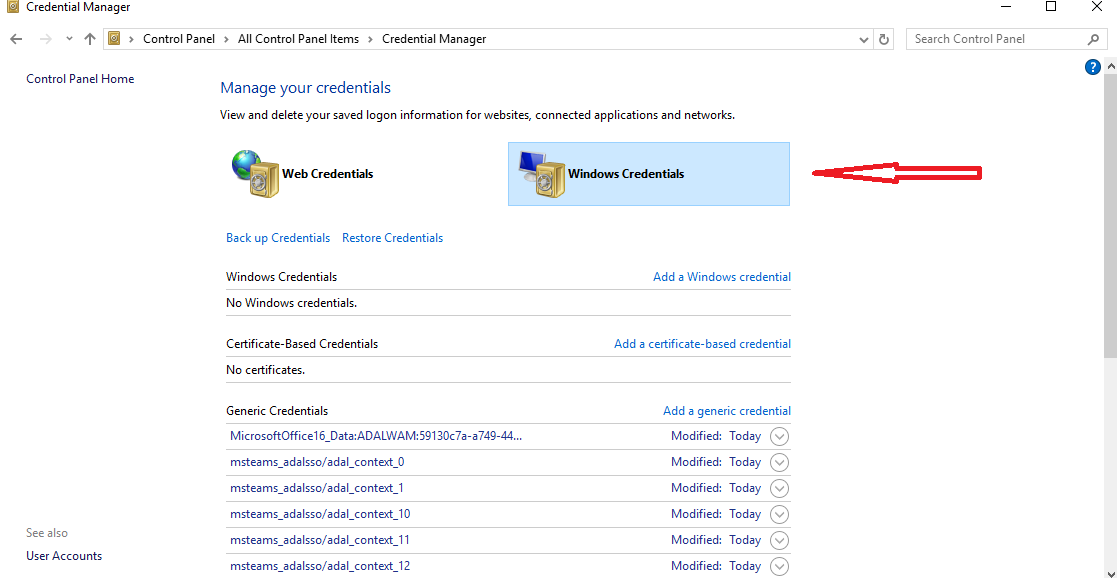The width and height of the screenshot is (1117, 578).
Task: Click the Web Credentials globe vault icon
Action: 256,173
